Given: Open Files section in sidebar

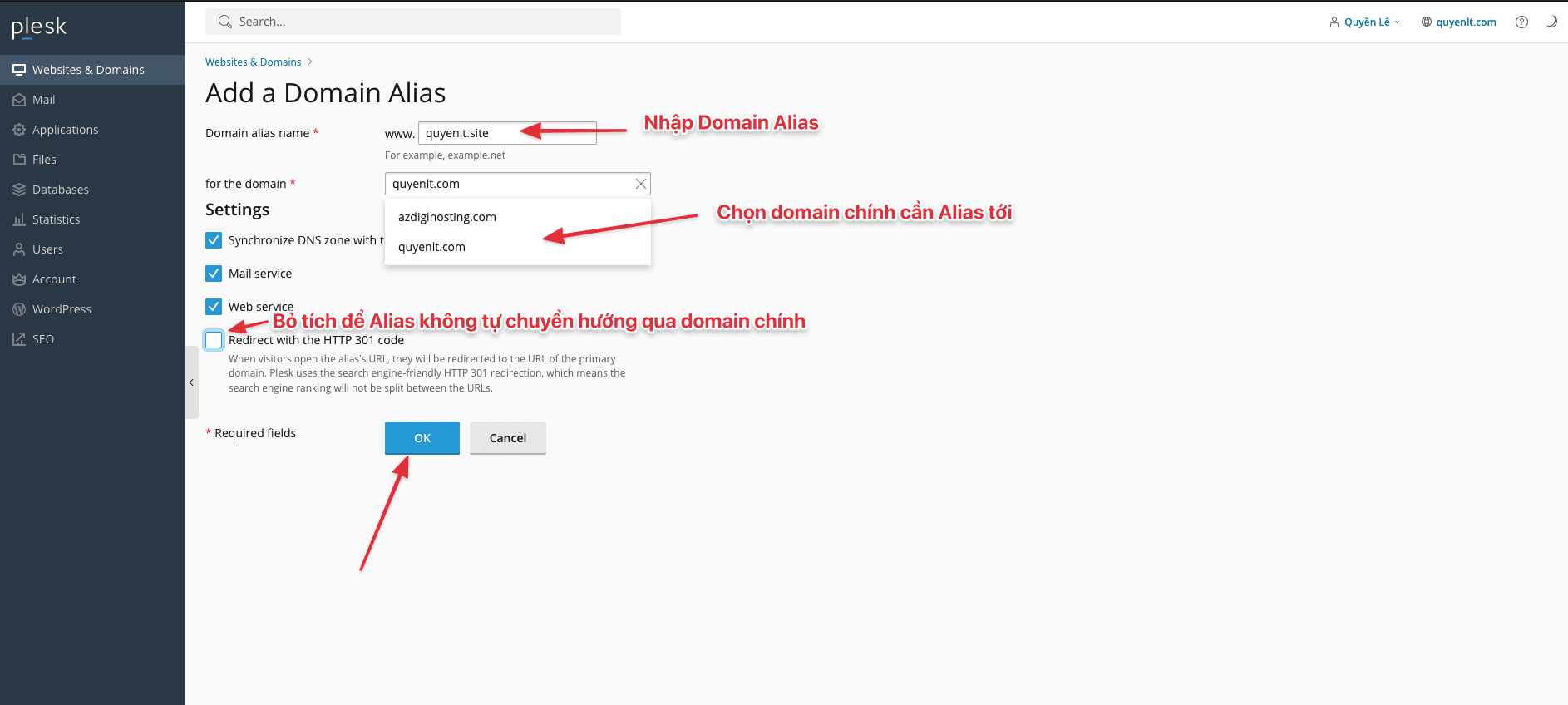Looking at the screenshot, I should pos(44,160).
